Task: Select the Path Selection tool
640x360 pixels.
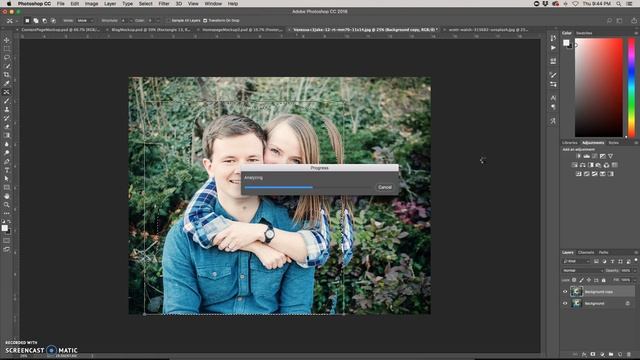Action: [x=7, y=178]
